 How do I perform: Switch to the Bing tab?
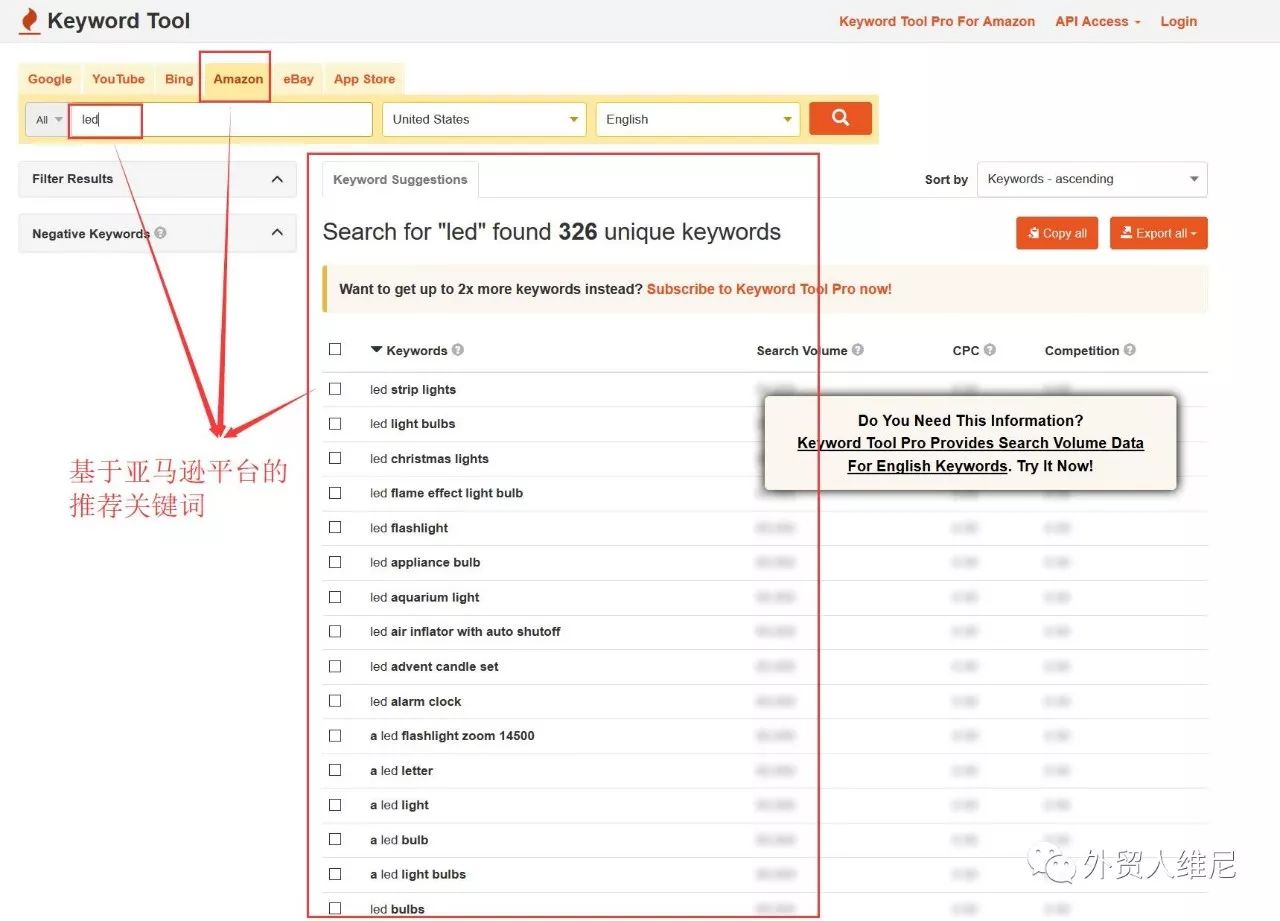179,79
